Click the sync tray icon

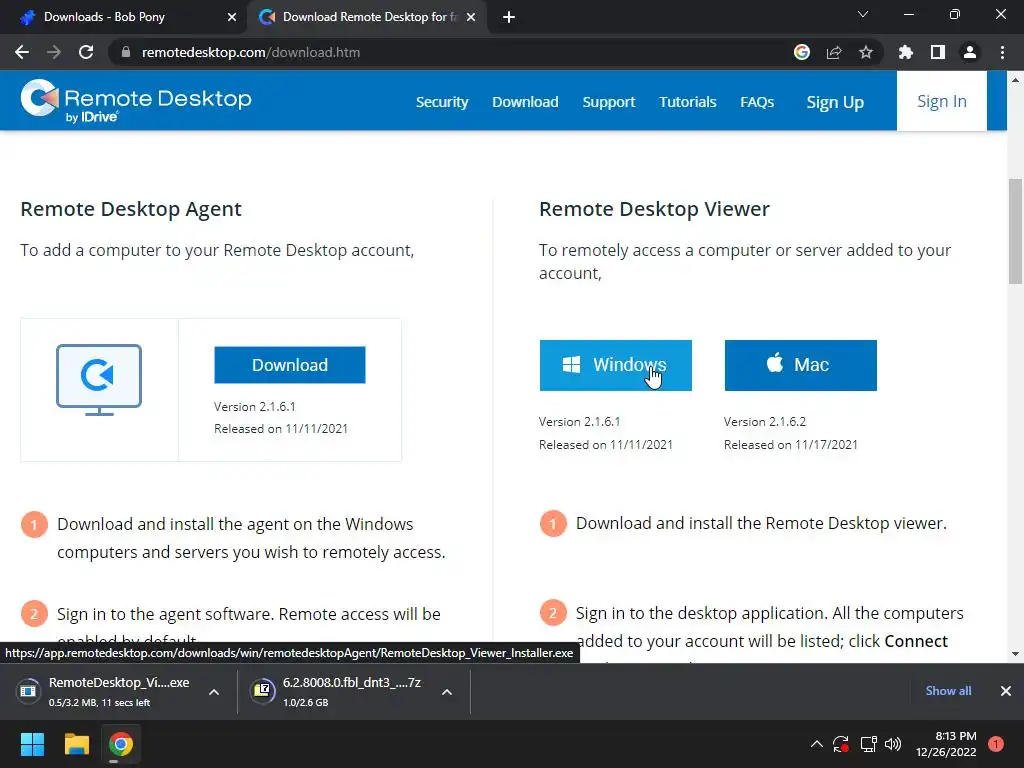tap(841, 744)
